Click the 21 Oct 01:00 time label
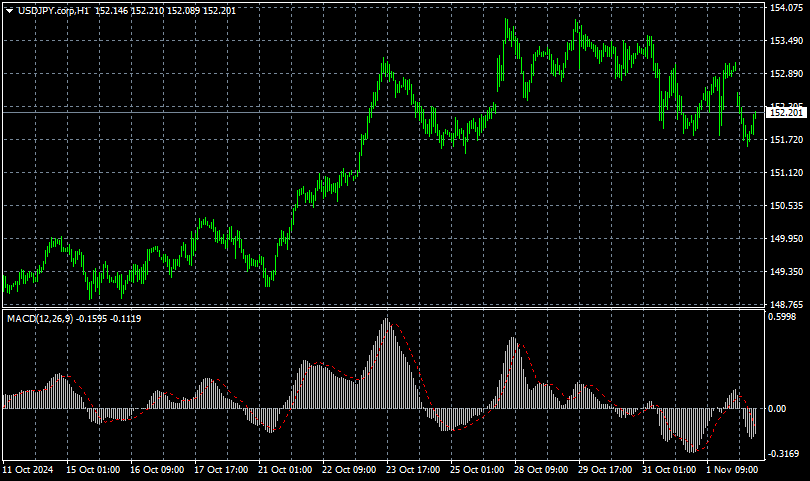The width and height of the screenshot is (810, 481). click(x=285, y=470)
